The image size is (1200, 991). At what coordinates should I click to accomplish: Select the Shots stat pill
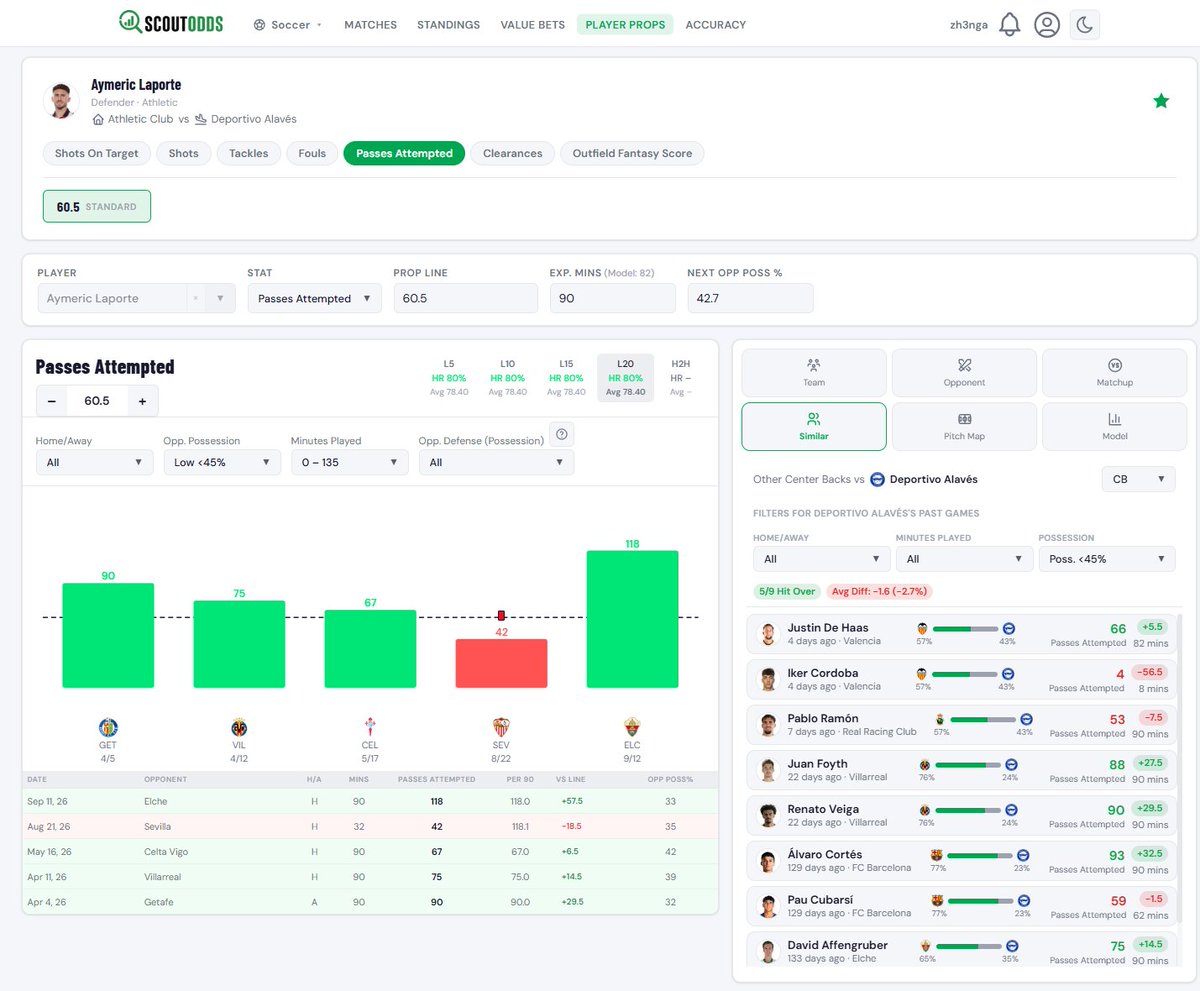[184, 153]
